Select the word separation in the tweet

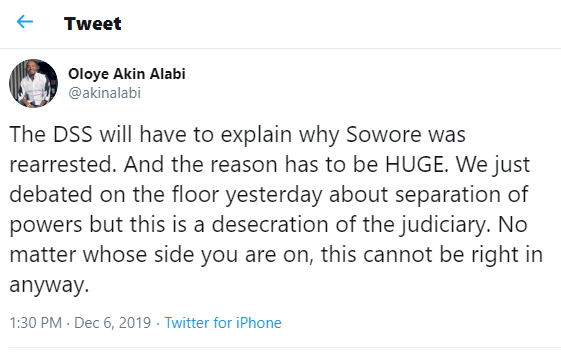pyautogui.click(x=449, y=195)
